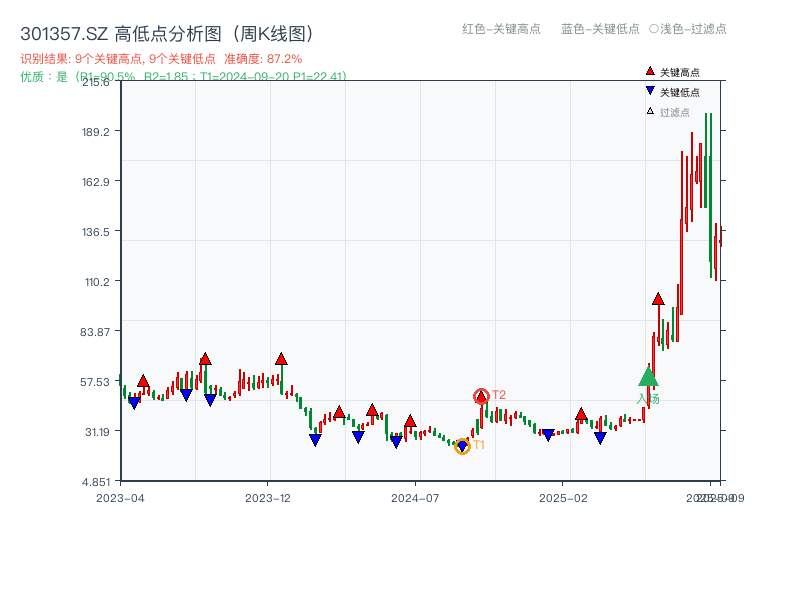Viewport: 800px width, 600px height.
Task: Click blue triangle icon in 关键低点 legend
Action: 650,91
